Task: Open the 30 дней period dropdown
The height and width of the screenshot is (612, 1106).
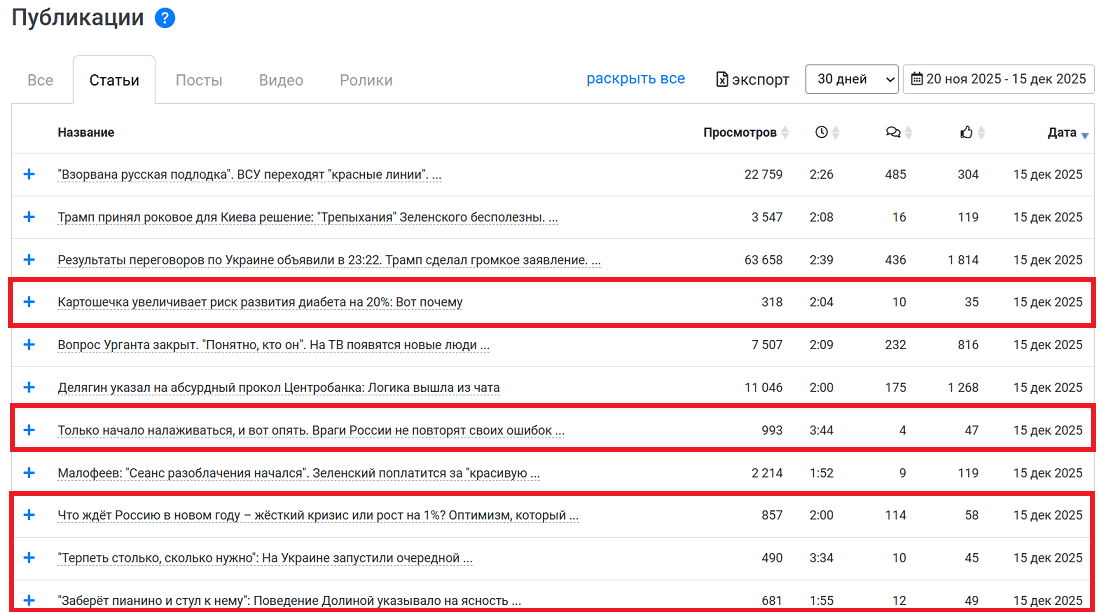Action: (x=852, y=80)
